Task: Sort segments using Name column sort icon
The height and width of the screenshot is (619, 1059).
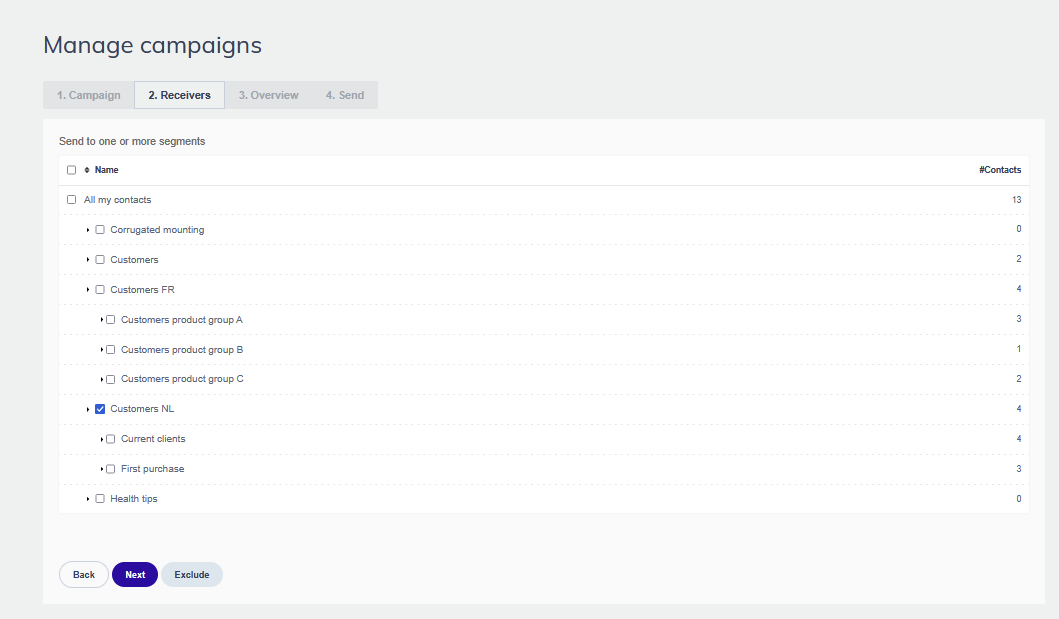Action: pyautogui.click(x=86, y=170)
